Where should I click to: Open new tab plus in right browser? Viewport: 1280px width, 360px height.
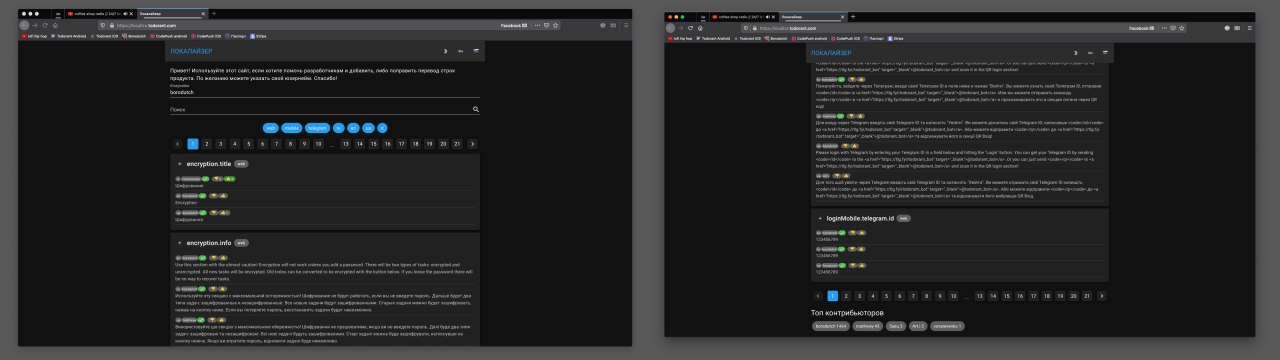pos(853,17)
